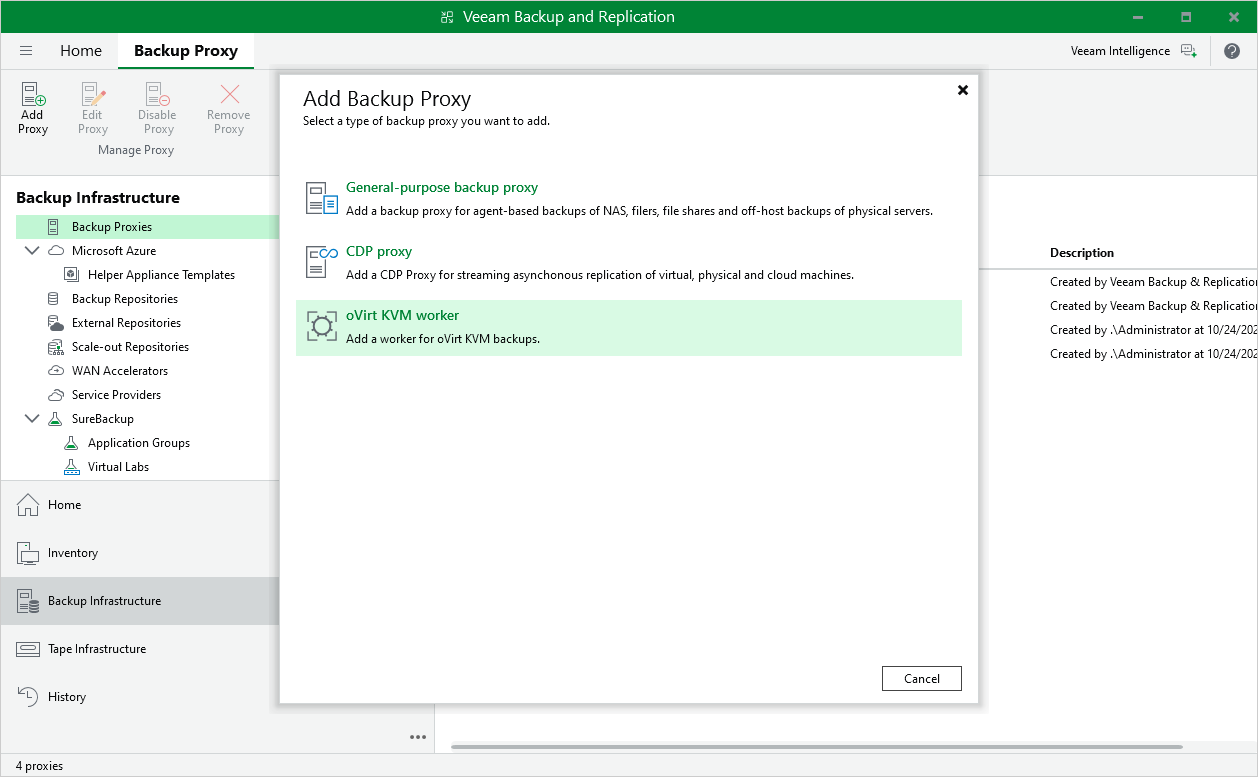Collapse the SureBackup tree node
The width and height of the screenshot is (1258, 777).
coord(32,419)
